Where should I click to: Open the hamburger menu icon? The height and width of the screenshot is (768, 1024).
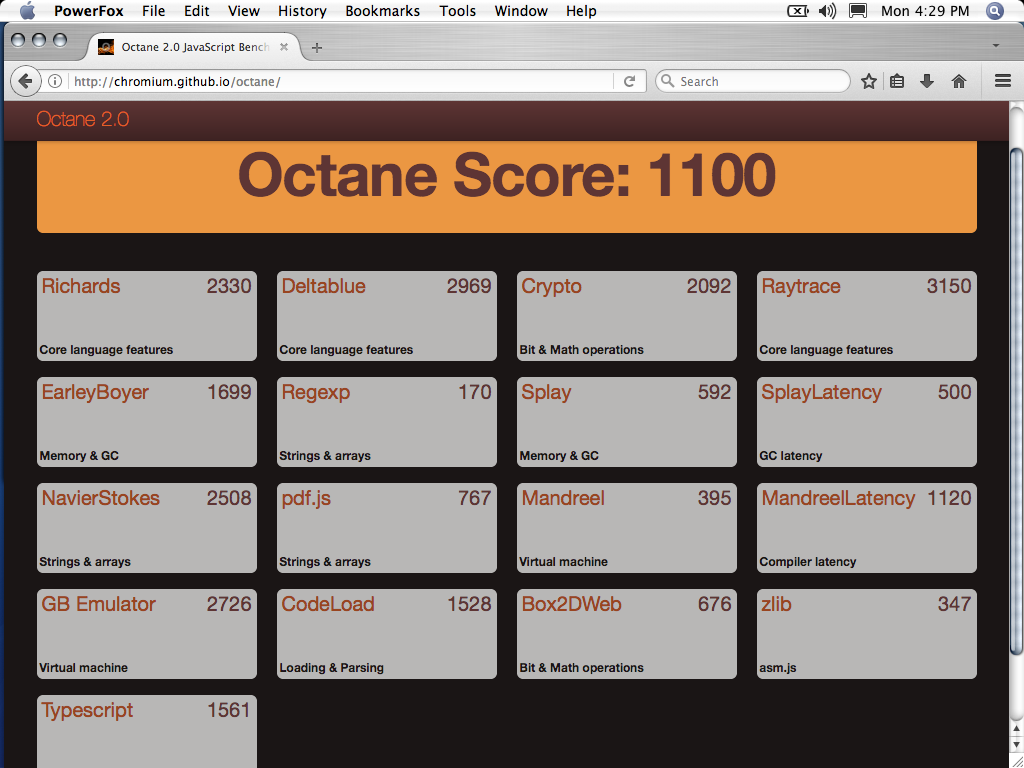pyautogui.click(x=1003, y=81)
